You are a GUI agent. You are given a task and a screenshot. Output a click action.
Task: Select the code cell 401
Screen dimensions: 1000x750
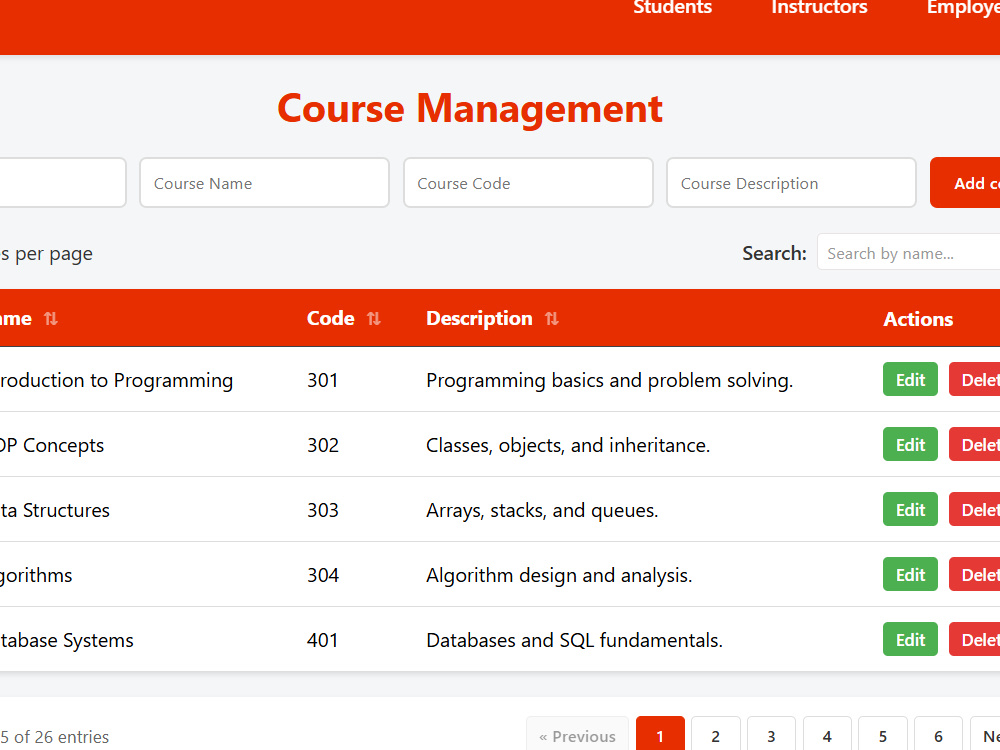click(322, 640)
